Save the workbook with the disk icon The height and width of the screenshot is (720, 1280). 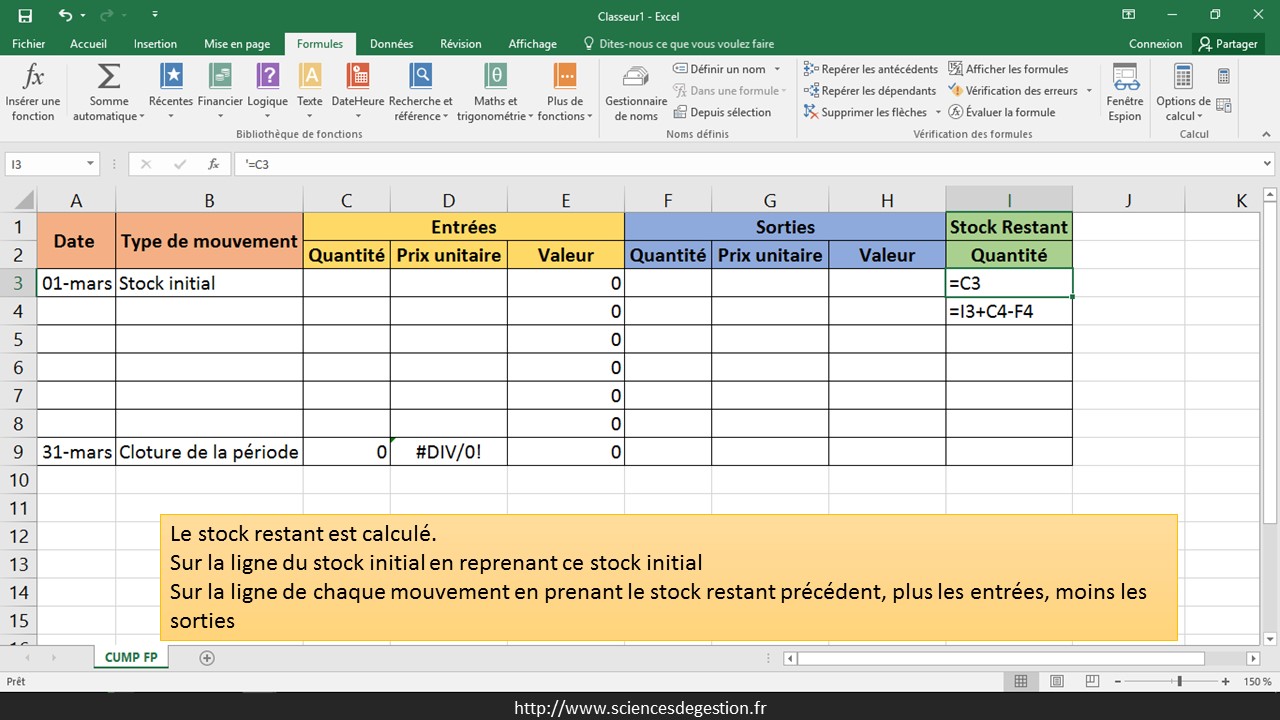coord(25,15)
